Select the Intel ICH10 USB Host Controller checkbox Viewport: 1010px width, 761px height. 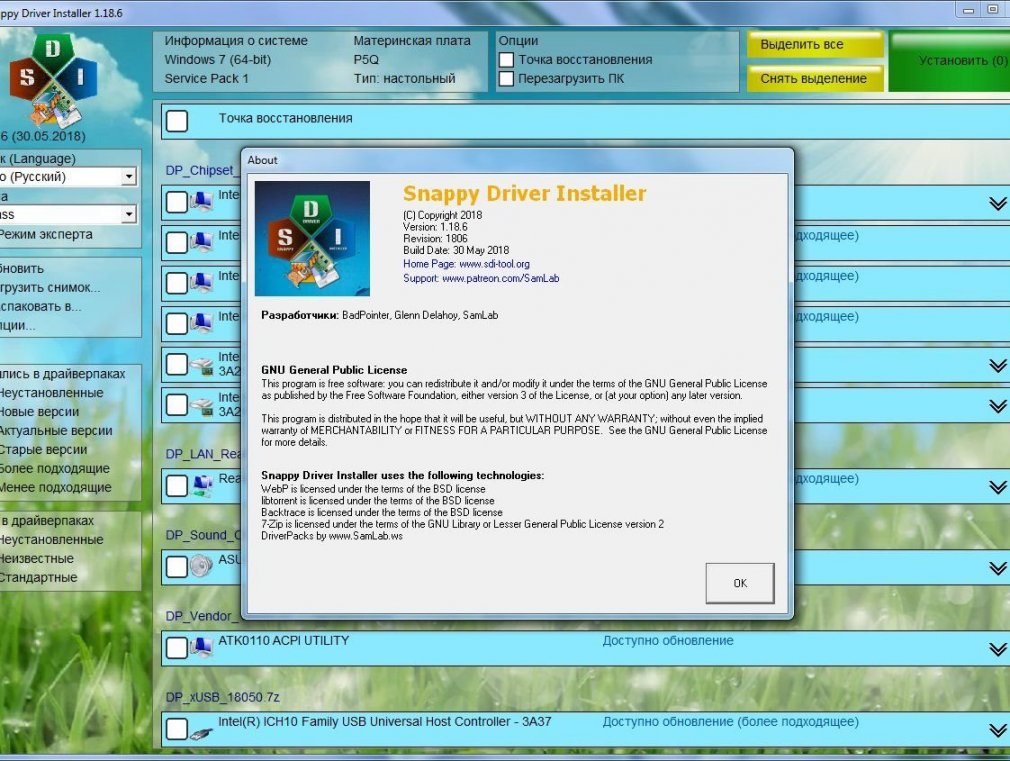(x=176, y=729)
